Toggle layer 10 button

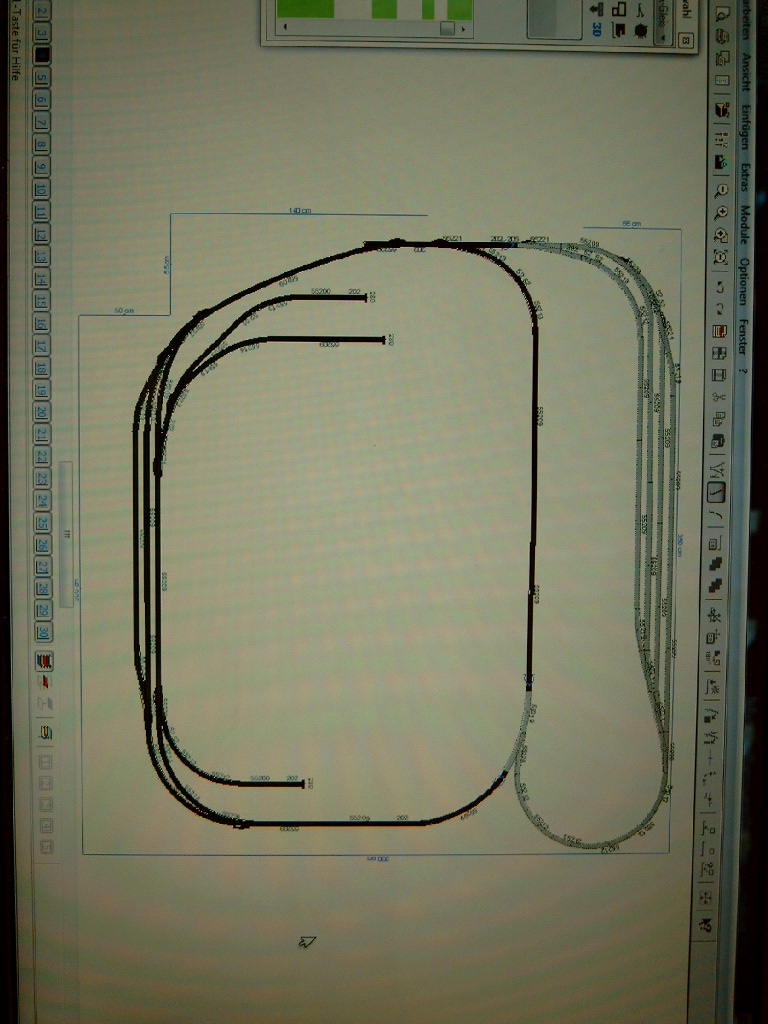pyautogui.click(x=43, y=190)
